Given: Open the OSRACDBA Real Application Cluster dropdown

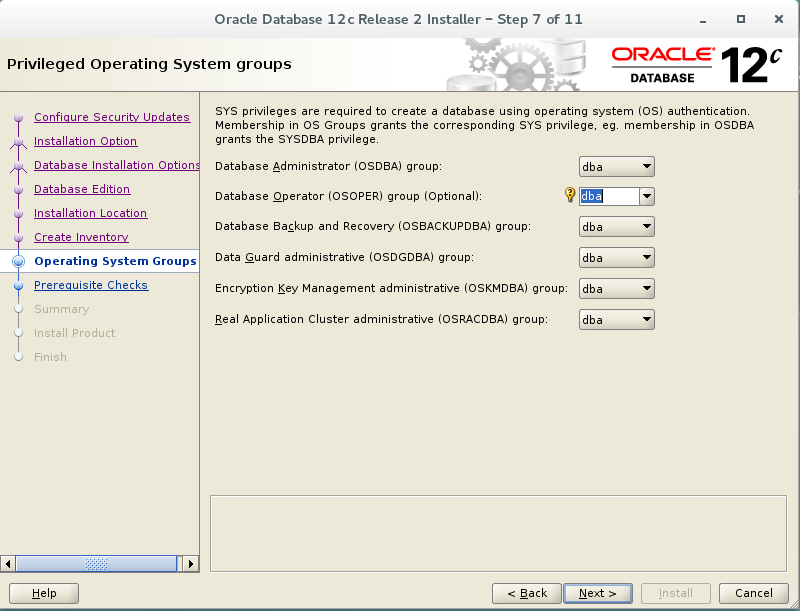Looking at the screenshot, I should pyautogui.click(x=616, y=320).
